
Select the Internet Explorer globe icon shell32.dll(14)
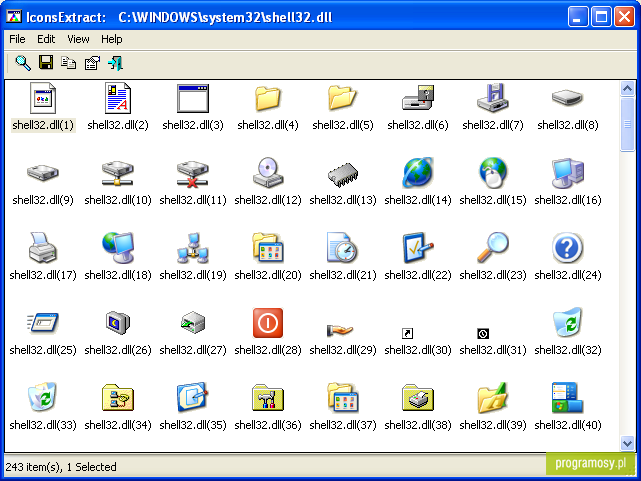tap(418, 172)
